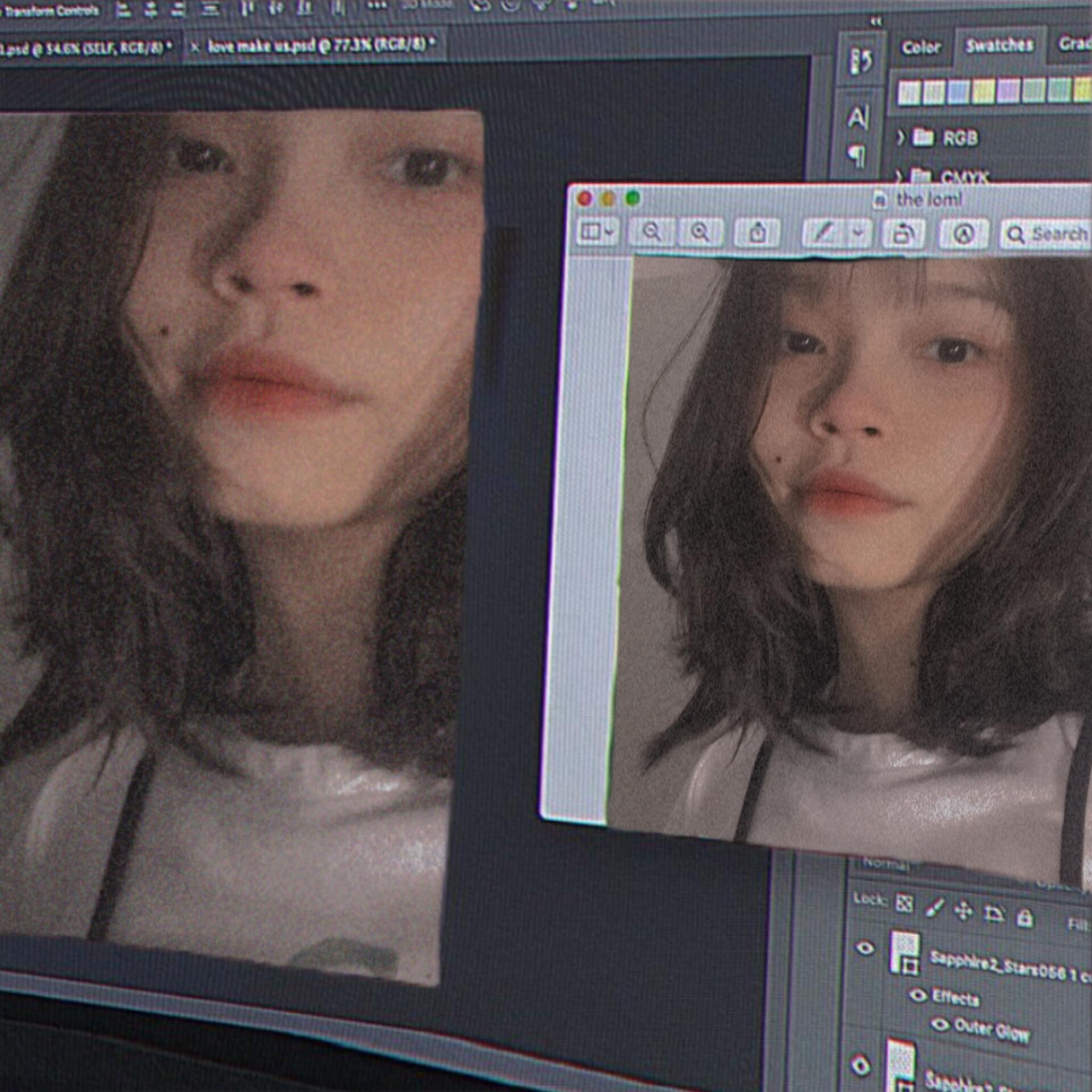Hide the Outer Glow effect
The image size is (1092, 1092).
pos(940,1024)
